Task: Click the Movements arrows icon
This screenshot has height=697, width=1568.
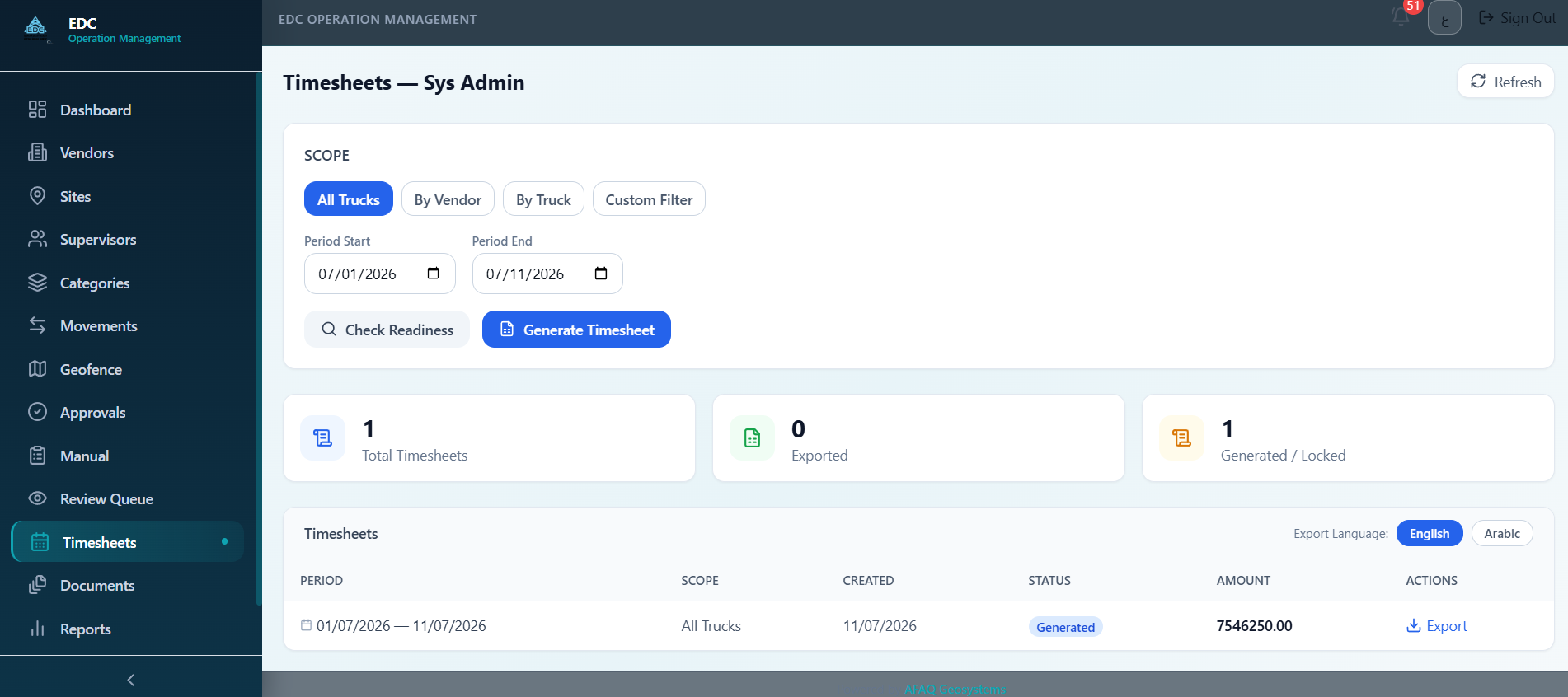Action: (38, 325)
